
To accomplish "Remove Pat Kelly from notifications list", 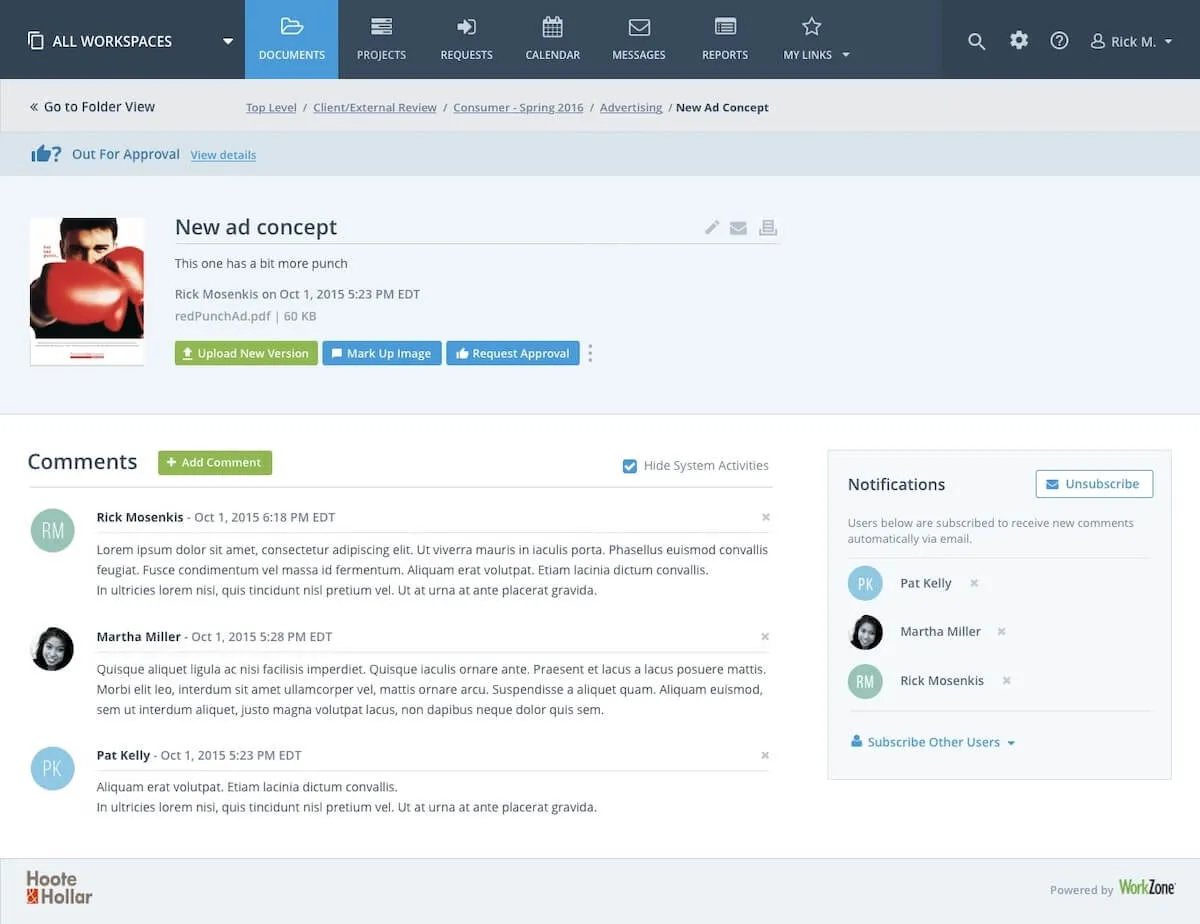I will click(974, 583).
